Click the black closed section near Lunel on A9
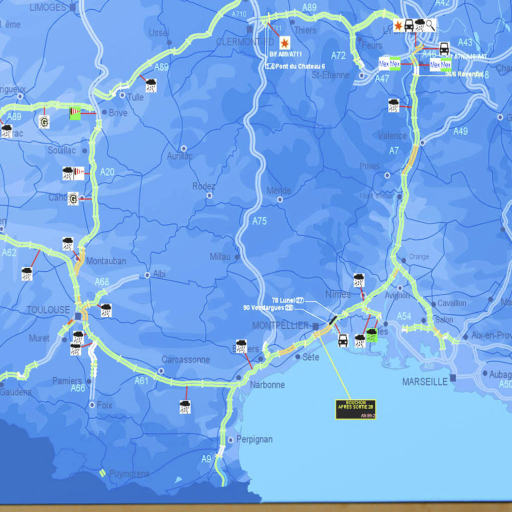The height and width of the screenshot is (512, 512). [333, 320]
